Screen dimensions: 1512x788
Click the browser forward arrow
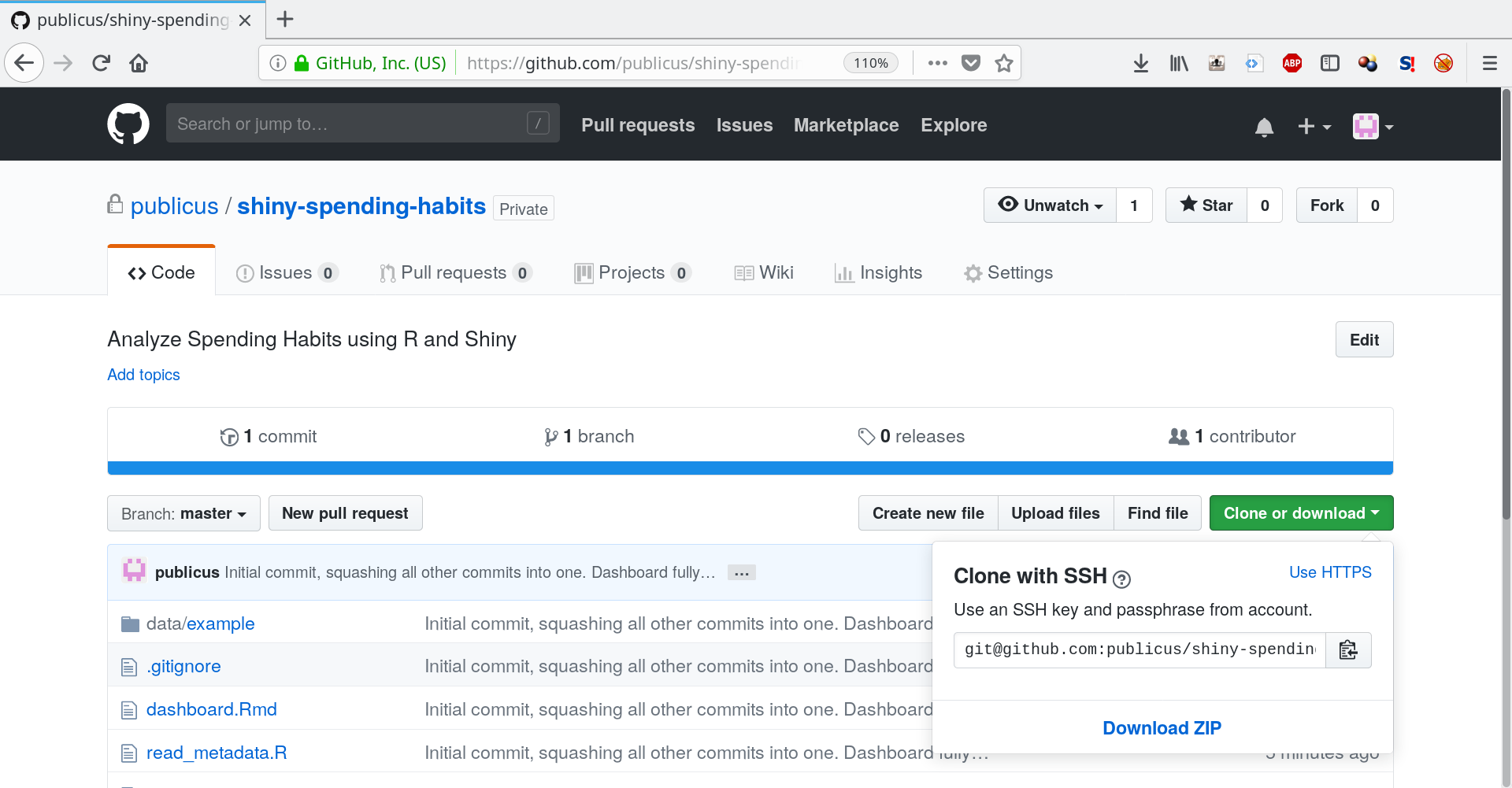pyautogui.click(x=63, y=63)
